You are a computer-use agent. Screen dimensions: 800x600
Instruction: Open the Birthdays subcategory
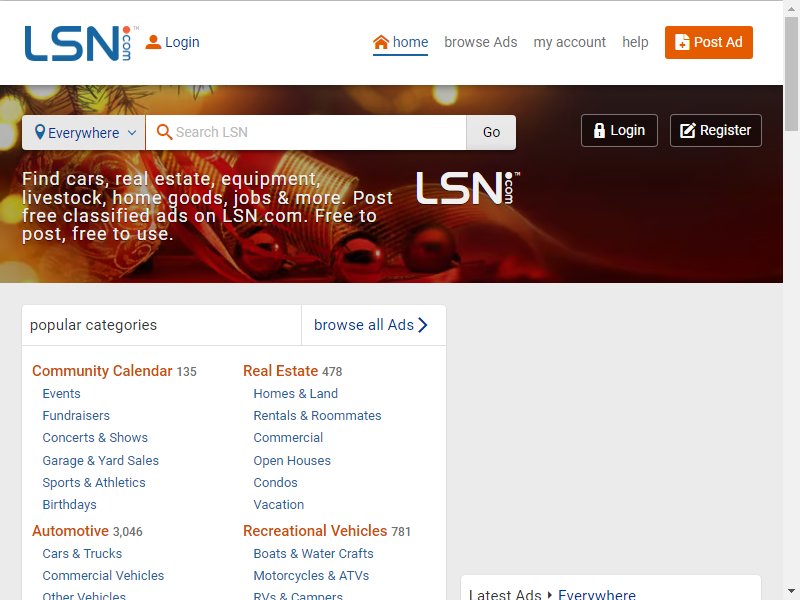click(69, 505)
